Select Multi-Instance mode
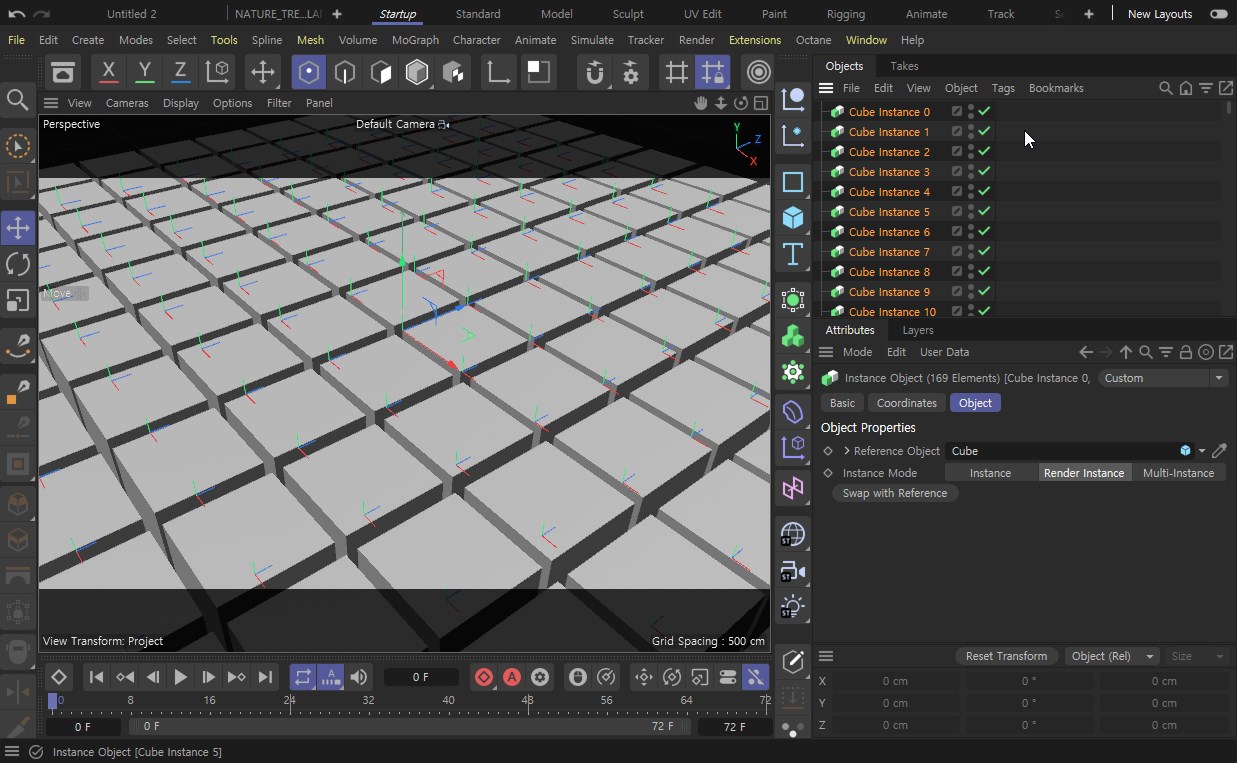The width and height of the screenshot is (1237, 763). (1178, 472)
